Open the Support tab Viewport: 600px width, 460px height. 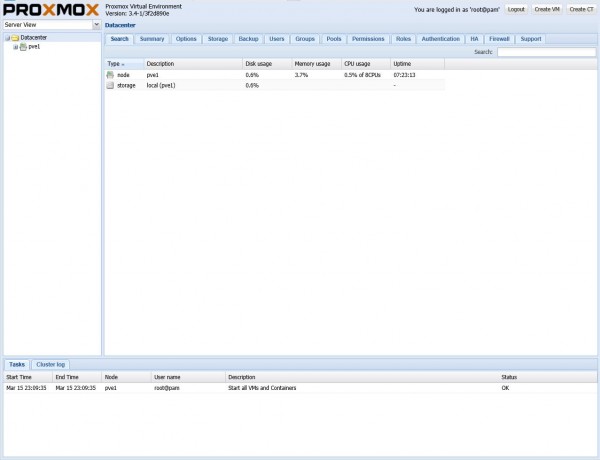531,39
